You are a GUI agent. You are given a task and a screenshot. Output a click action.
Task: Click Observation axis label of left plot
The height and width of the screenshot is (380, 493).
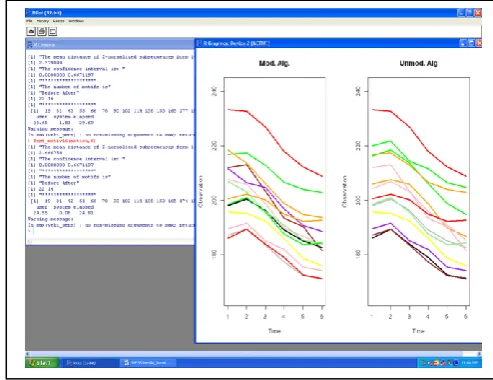(x=201, y=191)
